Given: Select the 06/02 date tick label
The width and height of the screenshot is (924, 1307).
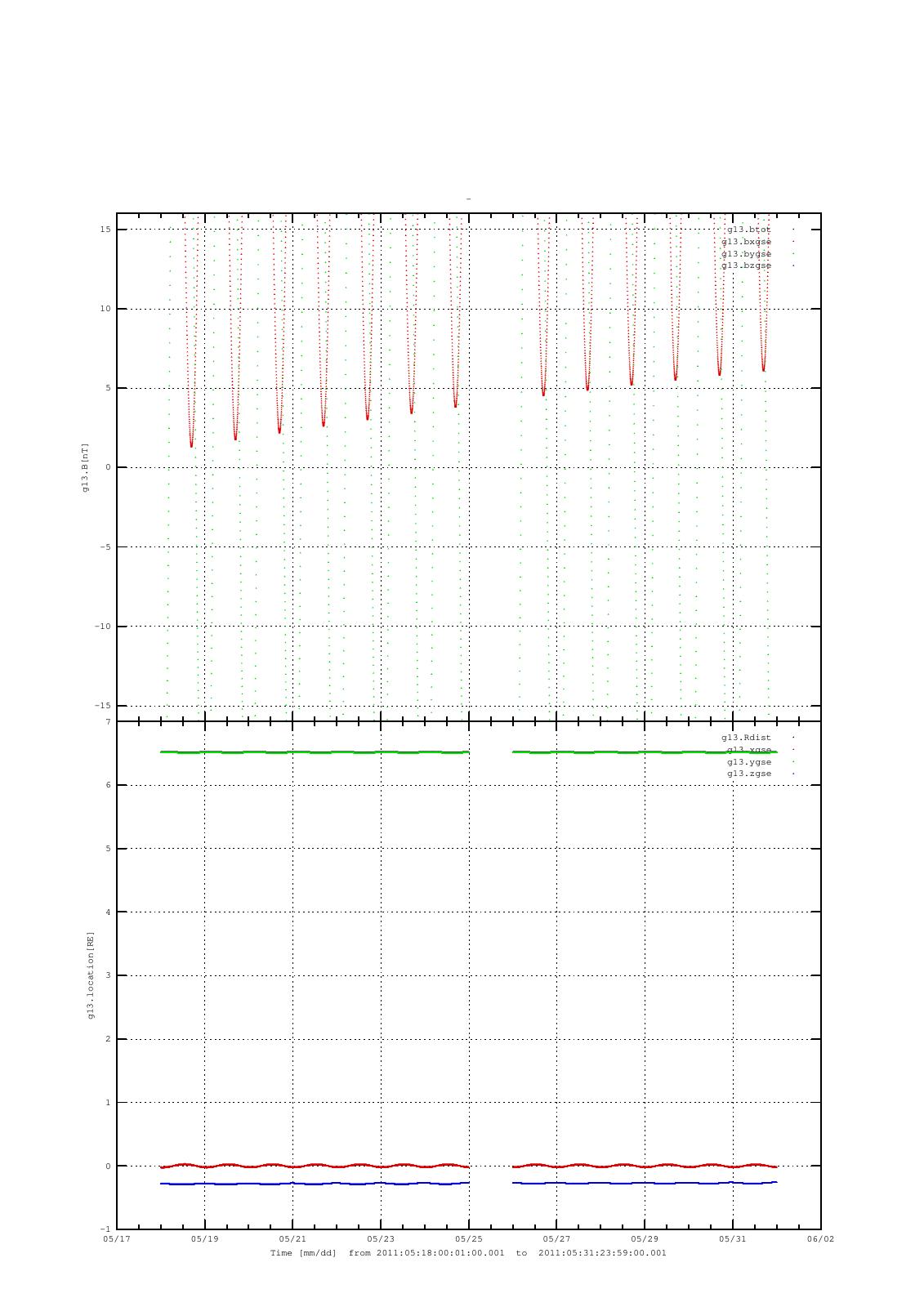Looking at the screenshot, I should [820, 1239].
